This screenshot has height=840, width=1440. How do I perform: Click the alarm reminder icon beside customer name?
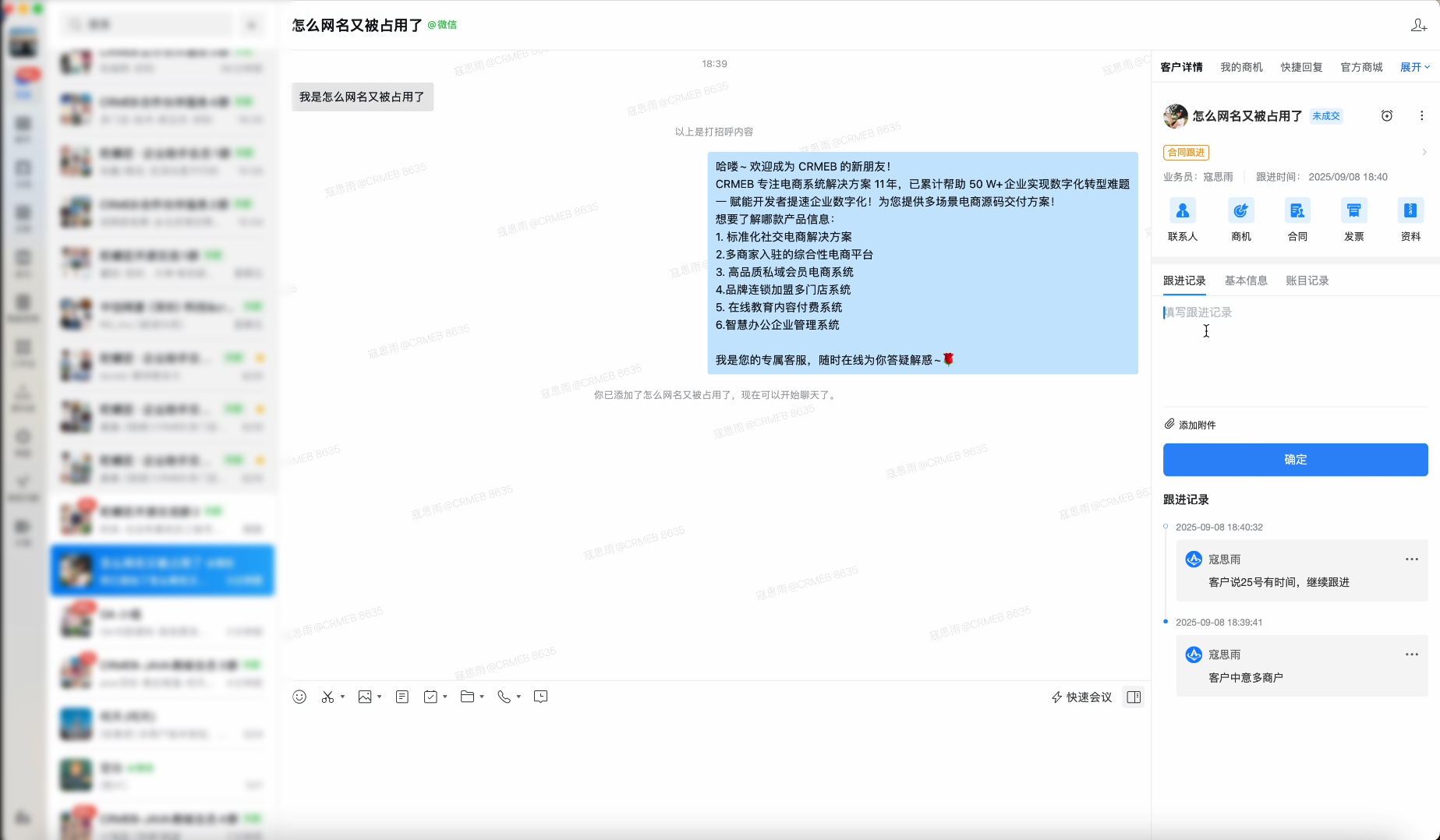[x=1387, y=116]
